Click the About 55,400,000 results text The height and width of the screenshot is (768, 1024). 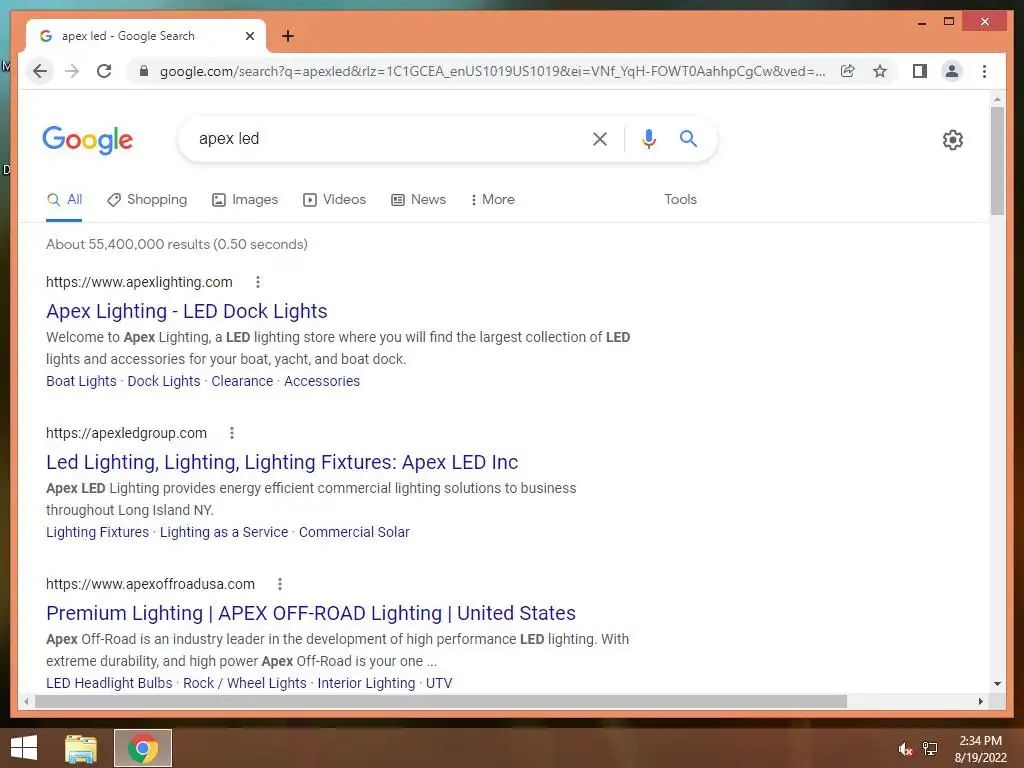tap(176, 244)
